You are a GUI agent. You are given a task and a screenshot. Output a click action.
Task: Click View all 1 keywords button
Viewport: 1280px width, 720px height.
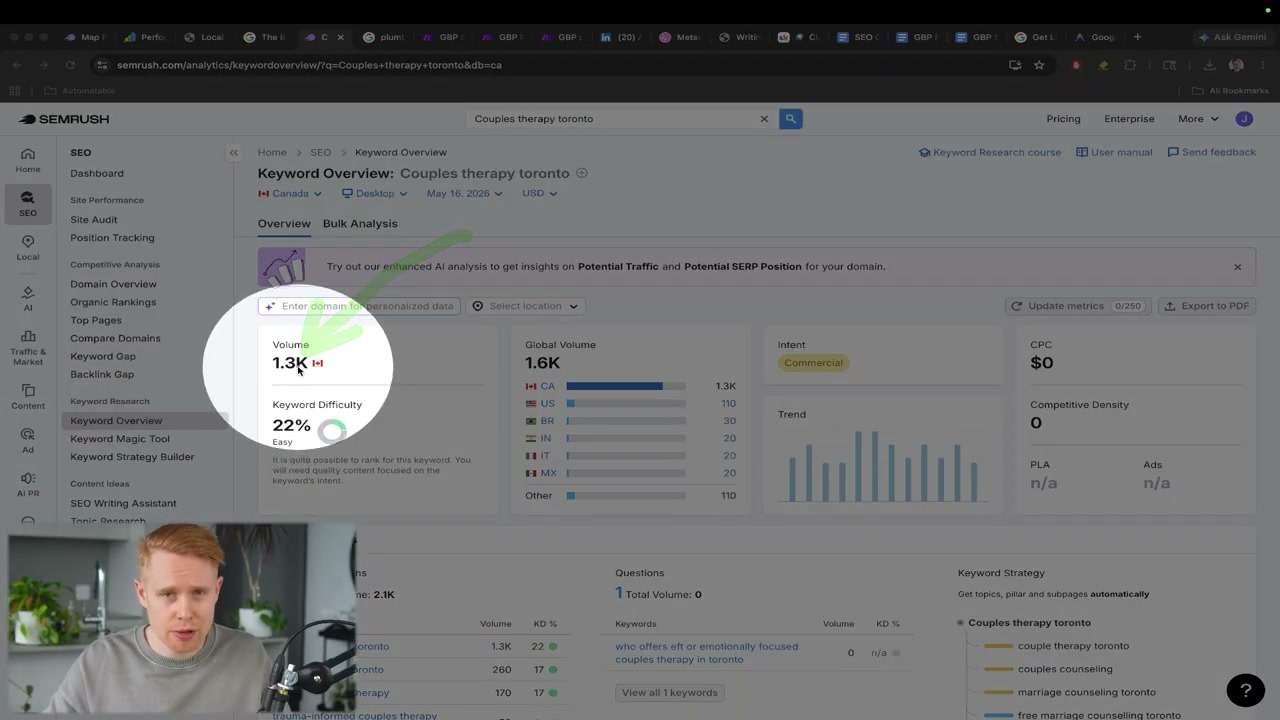(x=670, y=692)
